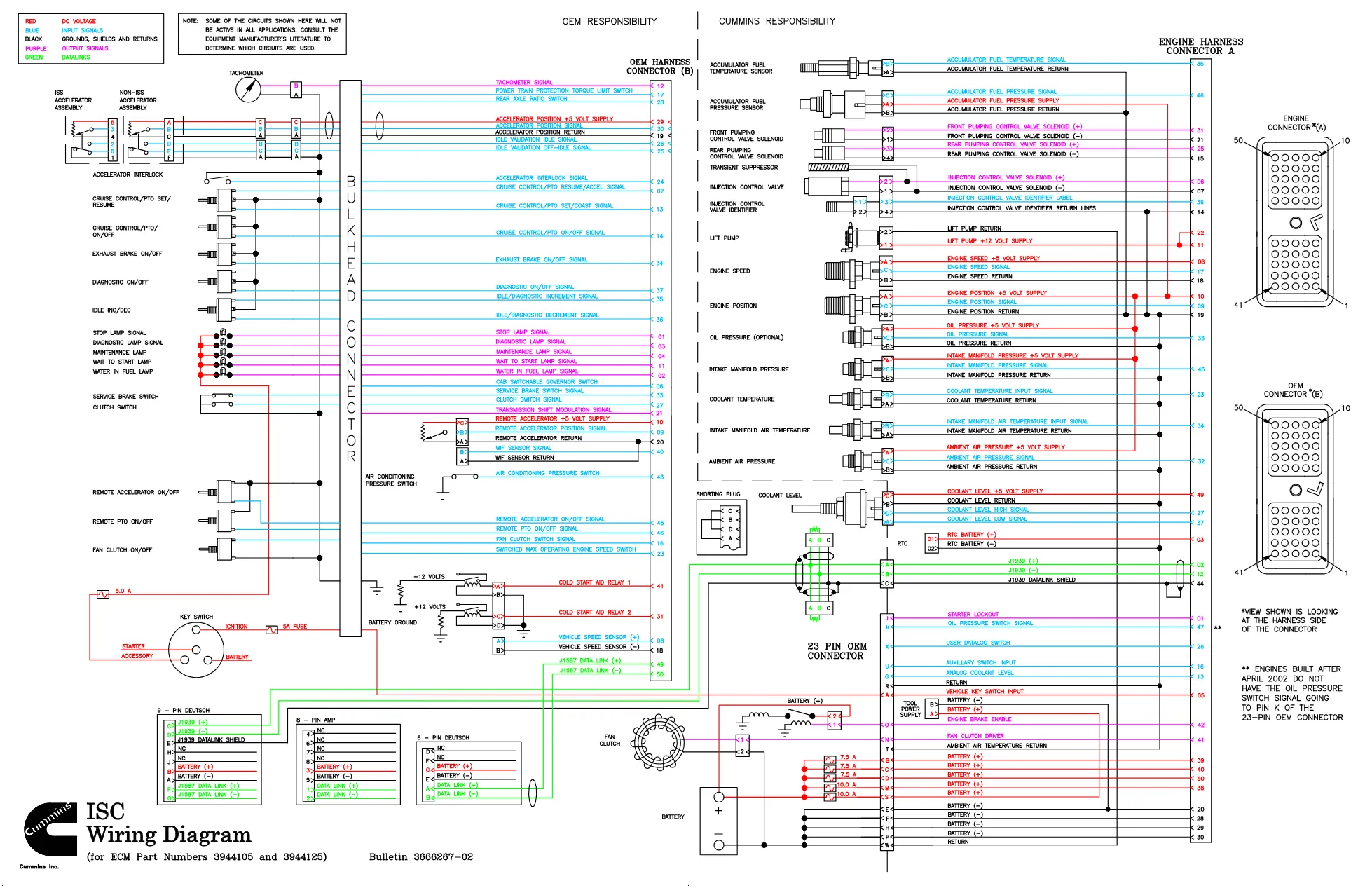
Task: Click the 'STARTER LOCKOUT' wire label
Action: 973,615
